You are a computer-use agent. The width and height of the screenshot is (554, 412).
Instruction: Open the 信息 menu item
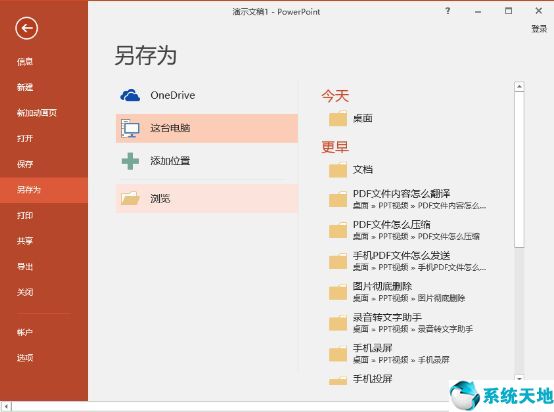[x=25, y=62]
